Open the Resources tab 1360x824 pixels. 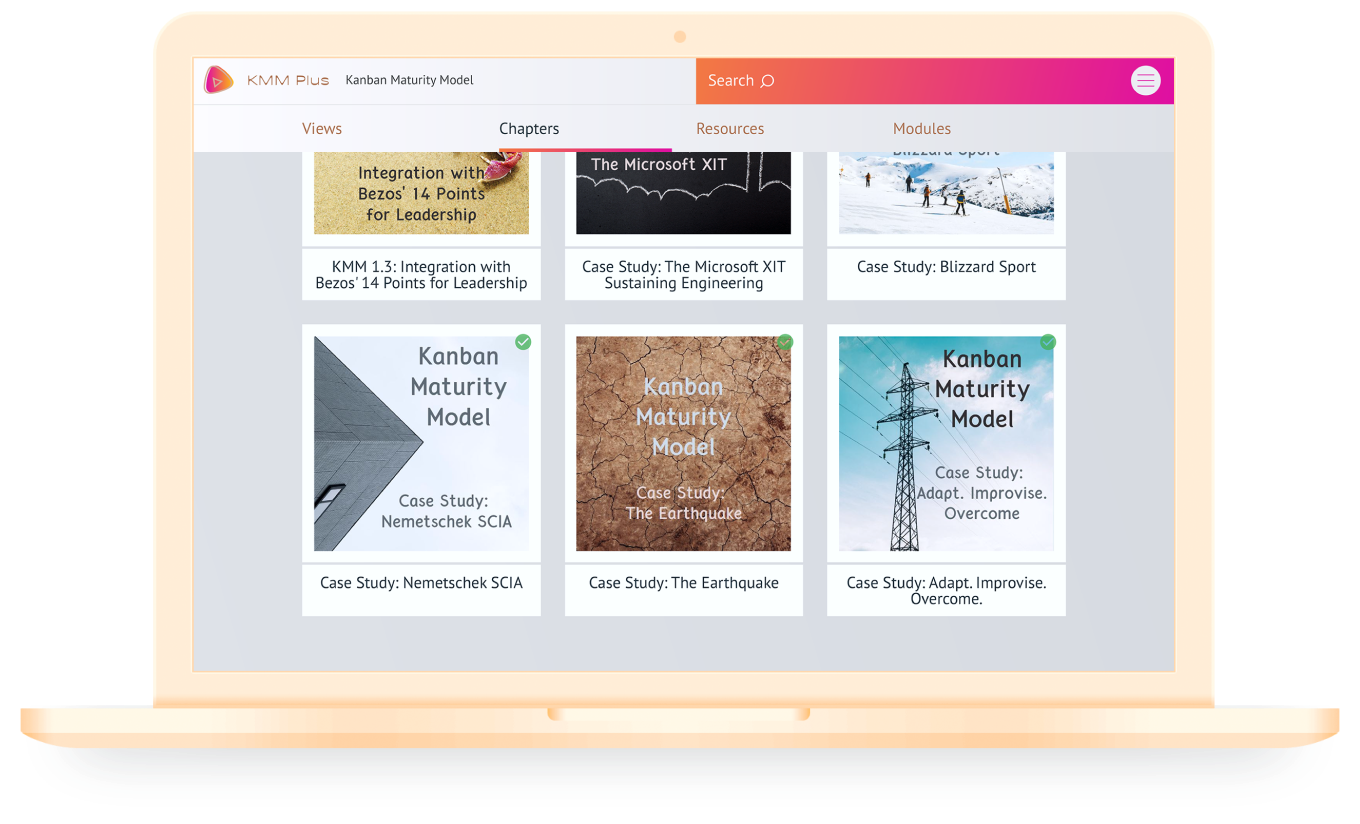730,129
